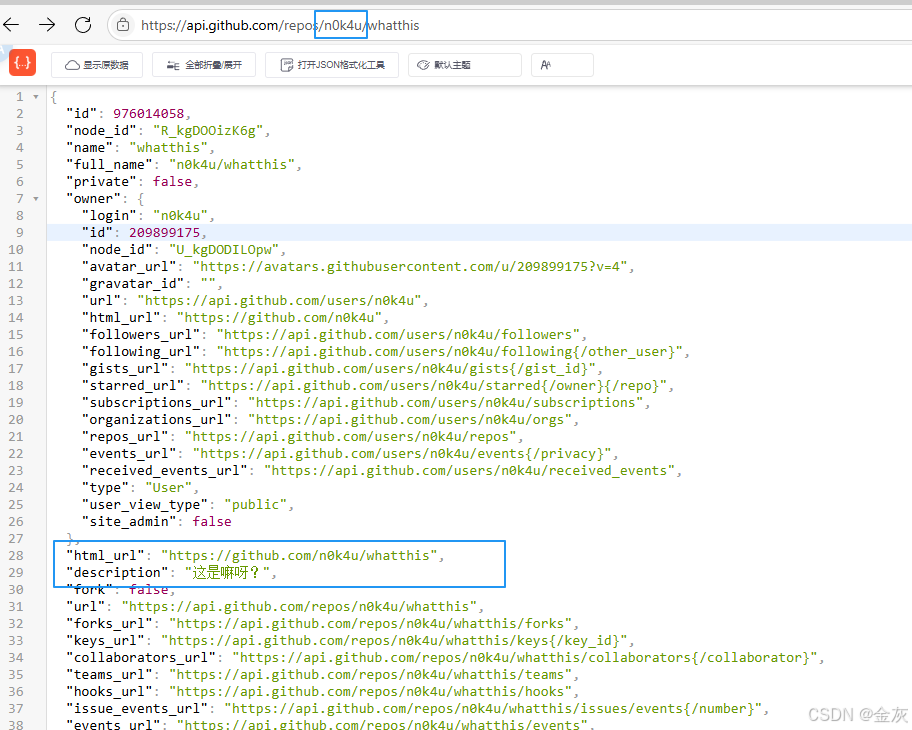Reload the current page
The image size is (912, 730).
coord(83,24)
